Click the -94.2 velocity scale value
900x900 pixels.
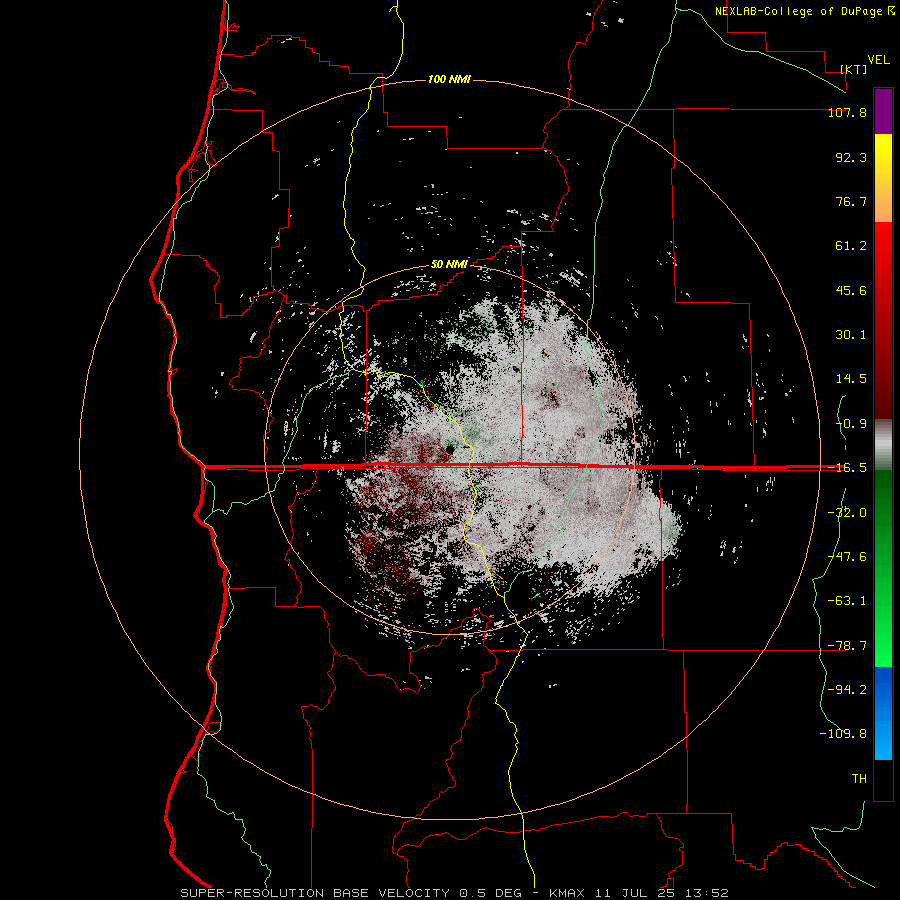click(847, 689)
